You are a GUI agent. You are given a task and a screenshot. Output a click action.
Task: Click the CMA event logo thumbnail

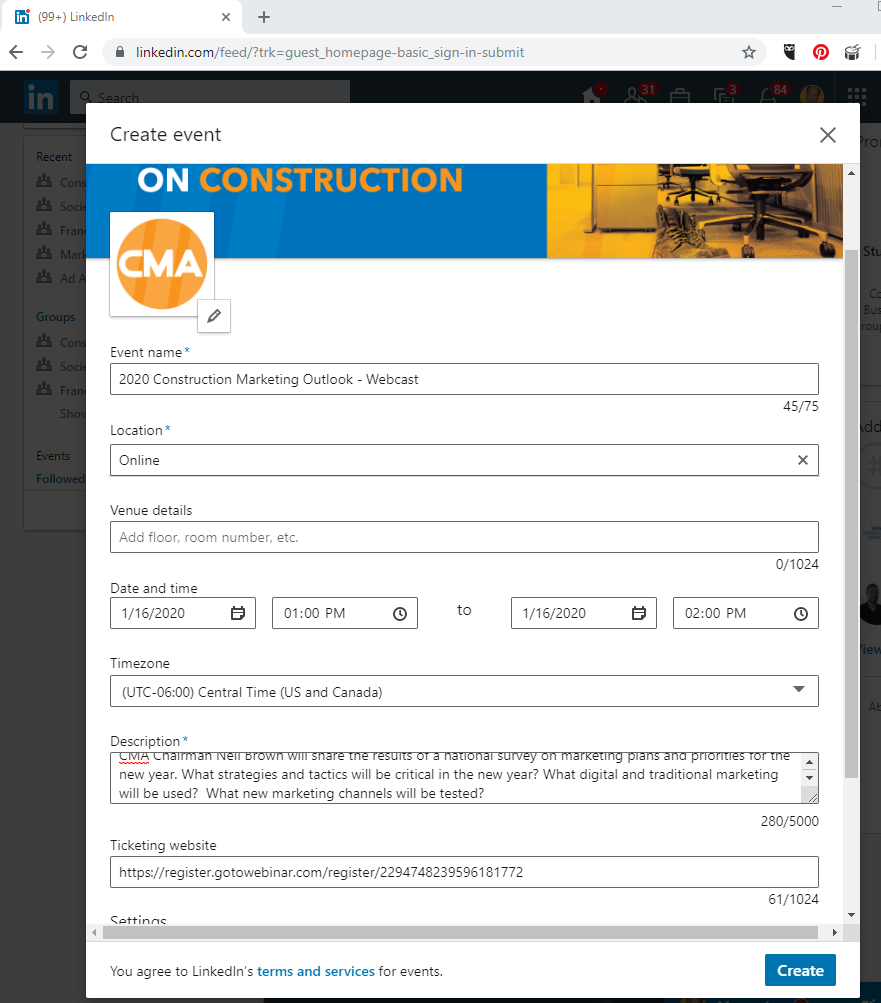(162, 264)
